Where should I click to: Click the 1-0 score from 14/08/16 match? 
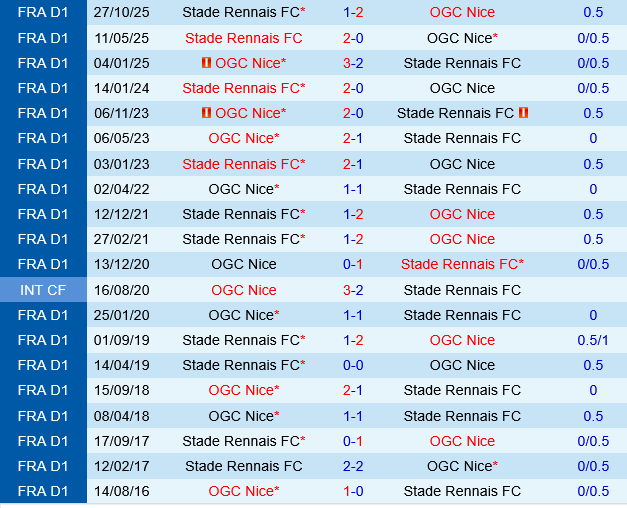353,491
